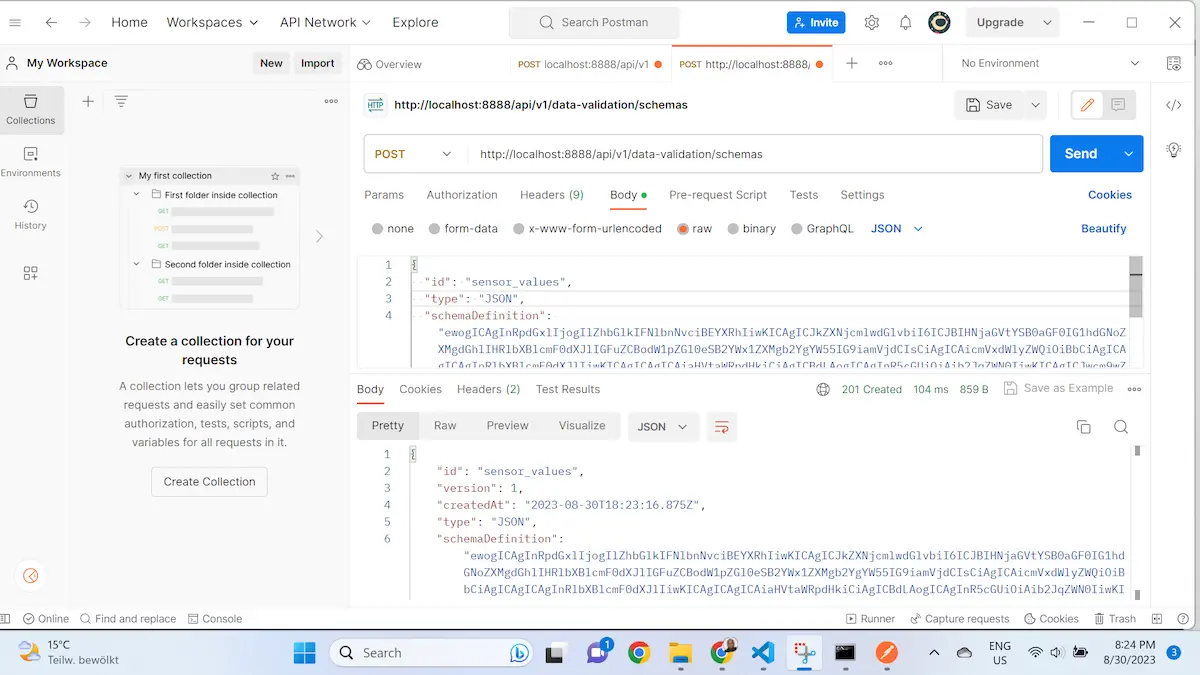Switch to the Authorization tab
The image size is (1200, 675).
coord(462,195)
